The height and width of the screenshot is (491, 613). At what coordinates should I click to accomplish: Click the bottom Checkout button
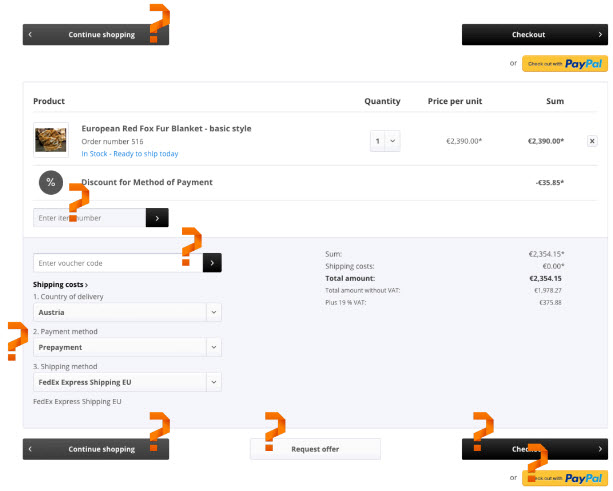point(534,449)
